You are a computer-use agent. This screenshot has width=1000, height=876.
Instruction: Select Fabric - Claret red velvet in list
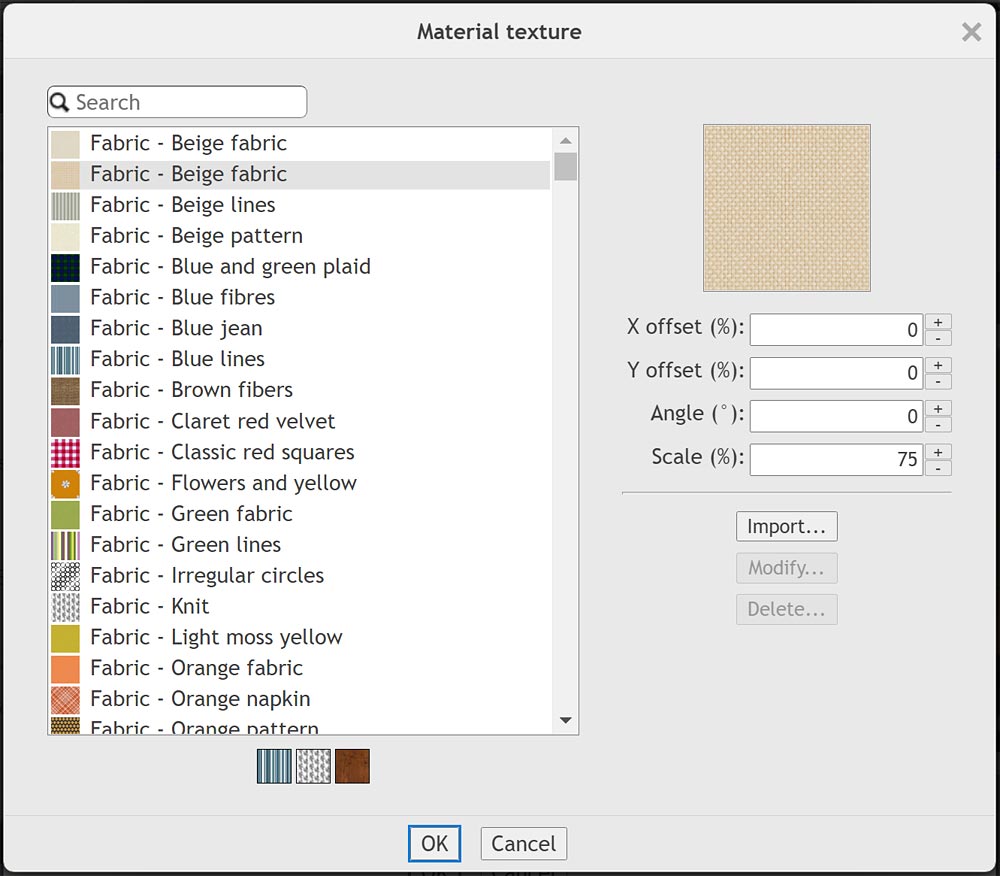click(212, 421)
